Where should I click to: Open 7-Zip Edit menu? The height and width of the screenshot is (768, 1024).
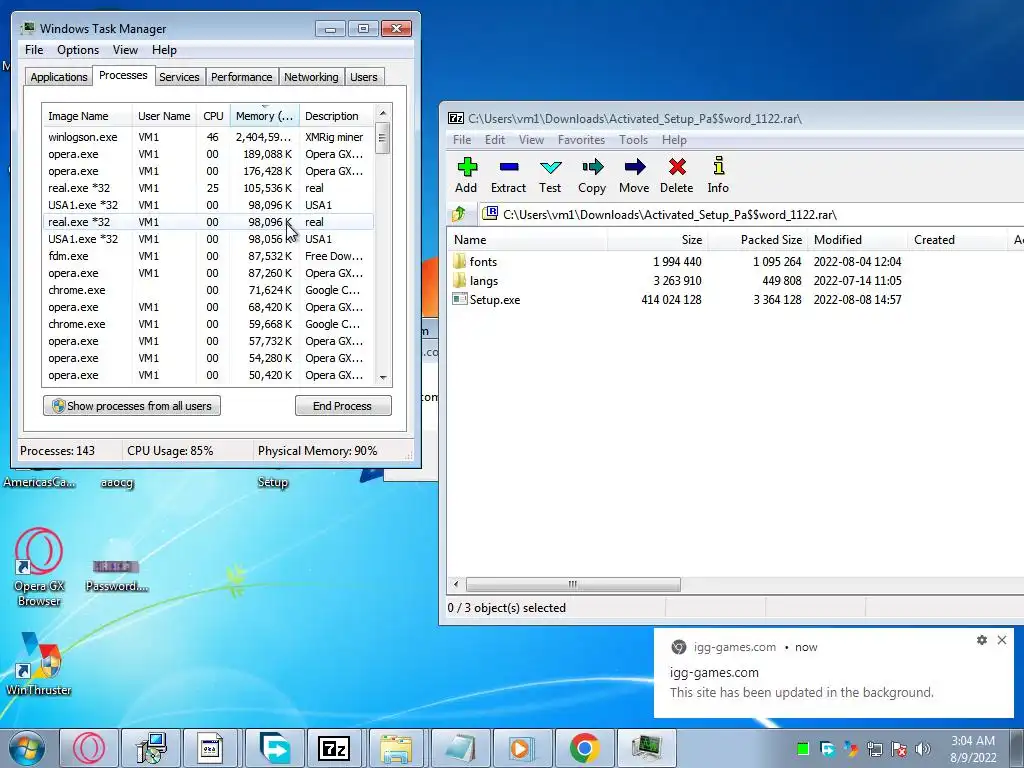coord(494,140)
